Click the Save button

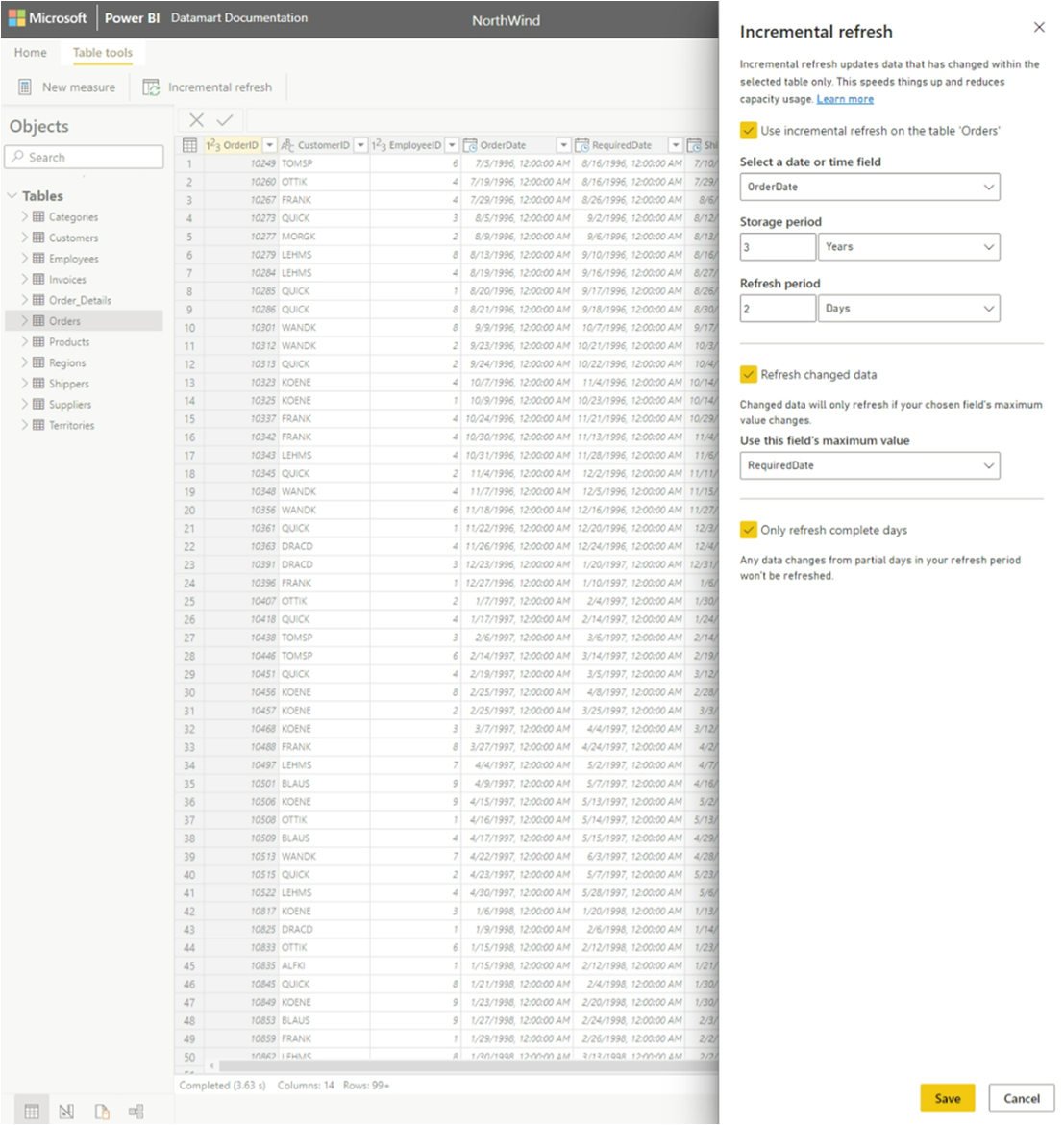(948, 1097)
